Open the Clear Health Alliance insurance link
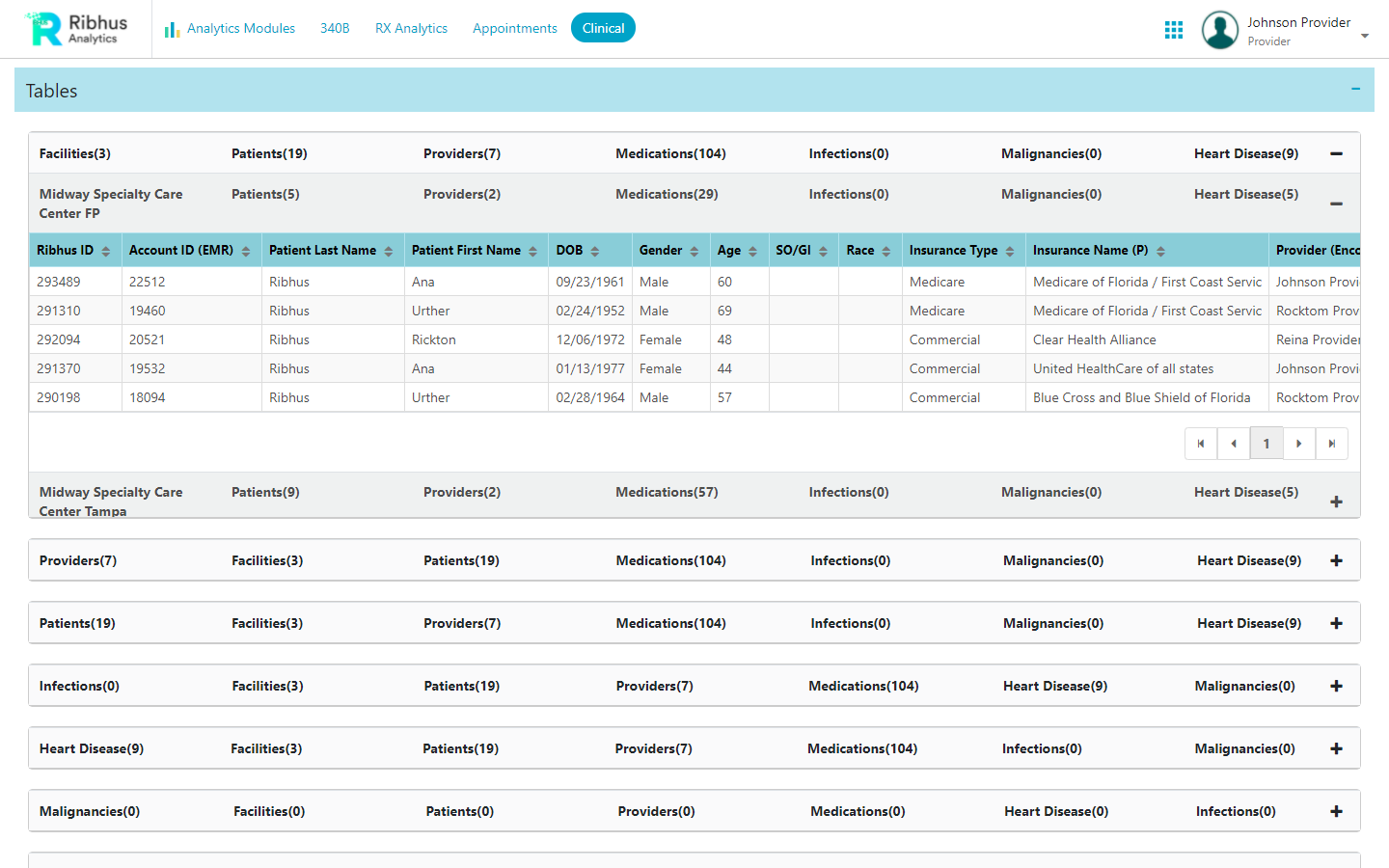 1094,339
